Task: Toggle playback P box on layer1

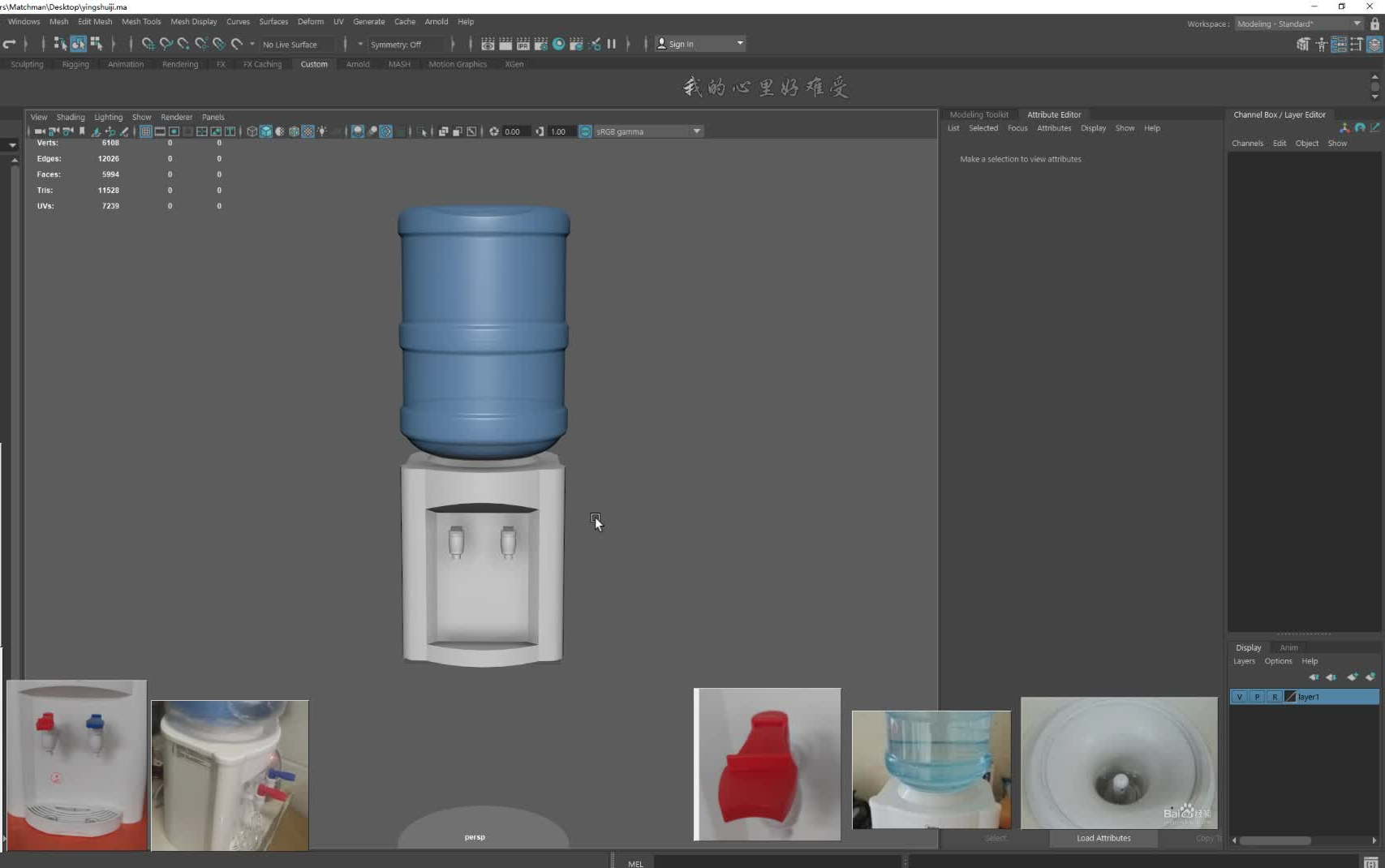Action: (1257, 697)
